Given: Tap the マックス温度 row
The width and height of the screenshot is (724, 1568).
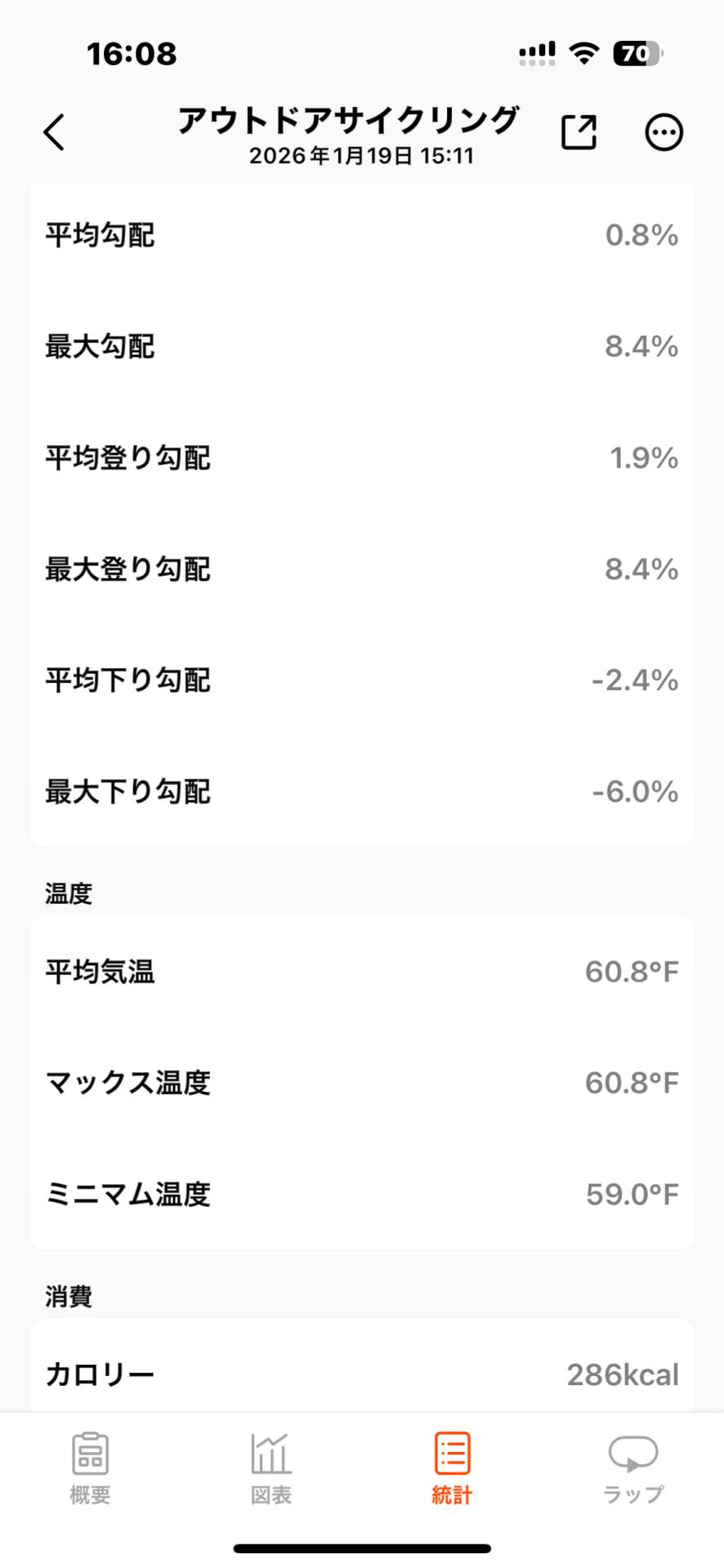Looking at the screenshot, I should point(362,1083).
